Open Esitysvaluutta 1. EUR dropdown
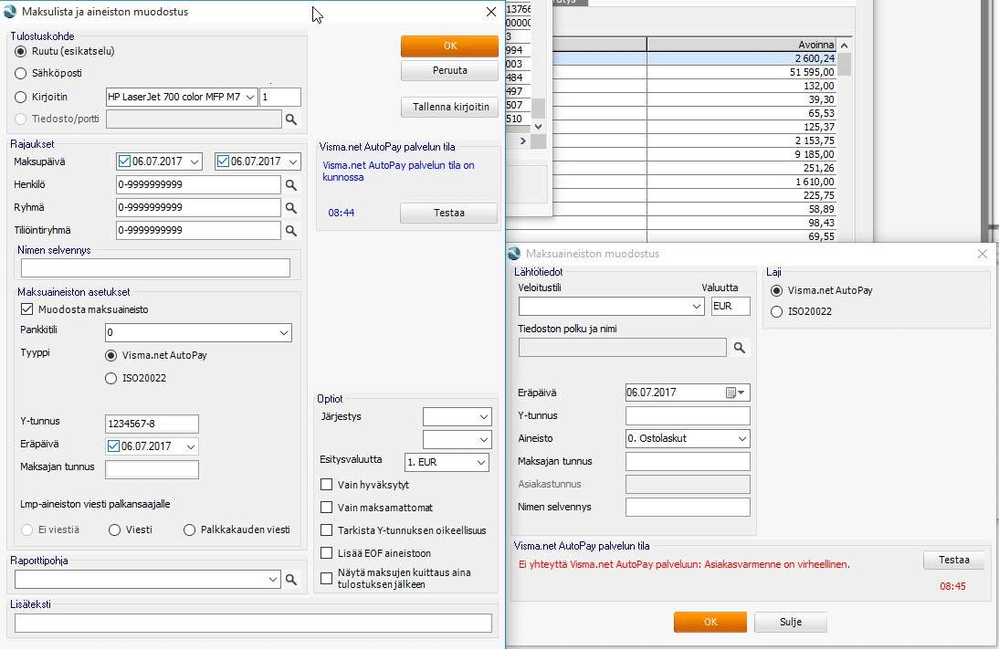This screenshot has width=999, height=649. pyautogui.click(x=481, y=462)
